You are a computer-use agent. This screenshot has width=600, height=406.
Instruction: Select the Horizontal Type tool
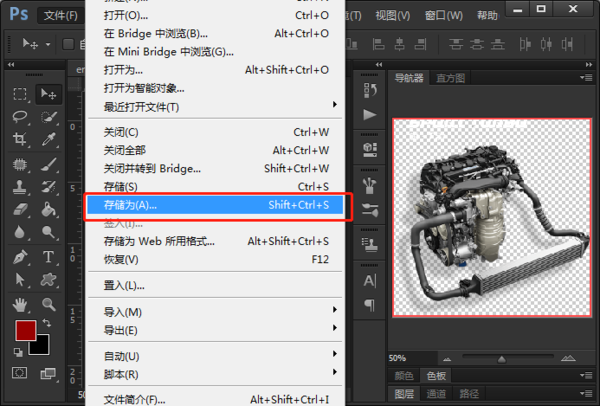pyautogui.click(x=49, y=257)
